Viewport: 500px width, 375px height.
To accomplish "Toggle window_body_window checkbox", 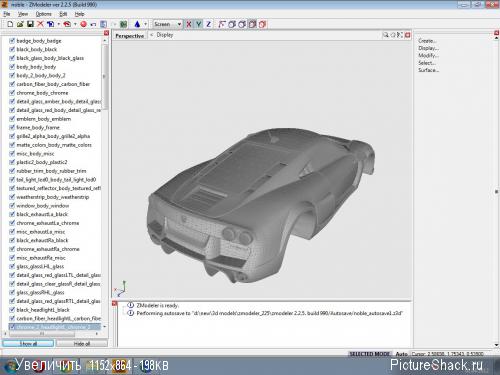I will point(12,206).
